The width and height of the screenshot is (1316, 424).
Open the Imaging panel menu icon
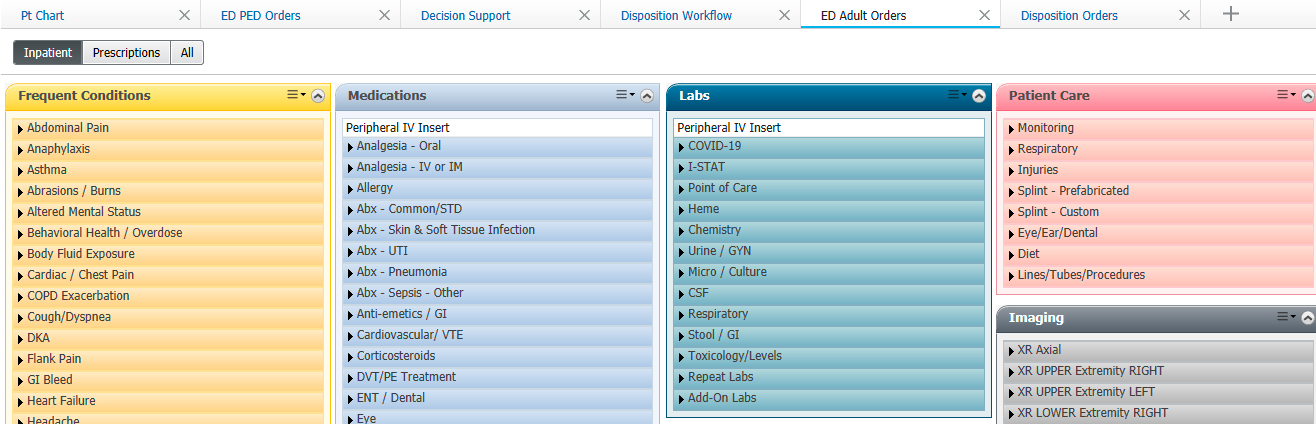tap(1286, 317)
